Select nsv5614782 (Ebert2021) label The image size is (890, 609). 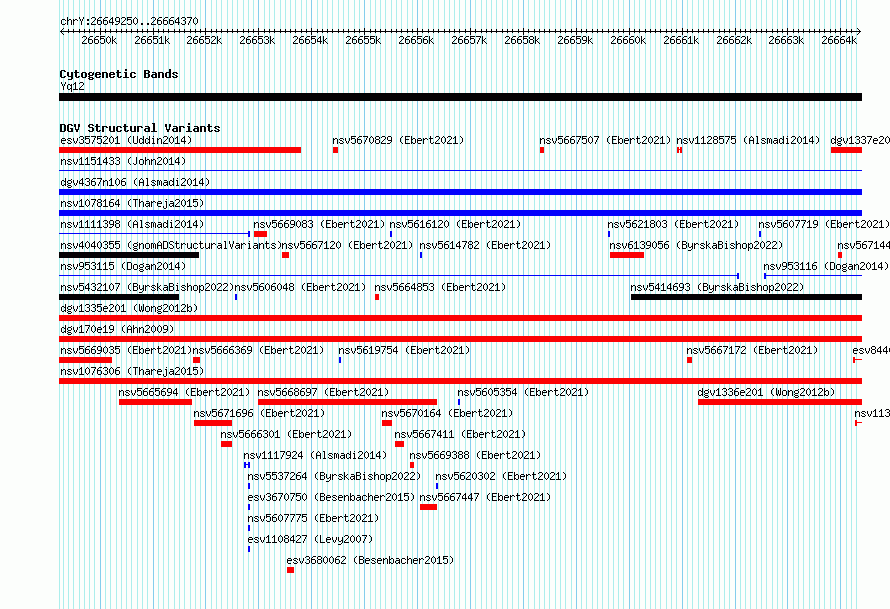(485, 245)
